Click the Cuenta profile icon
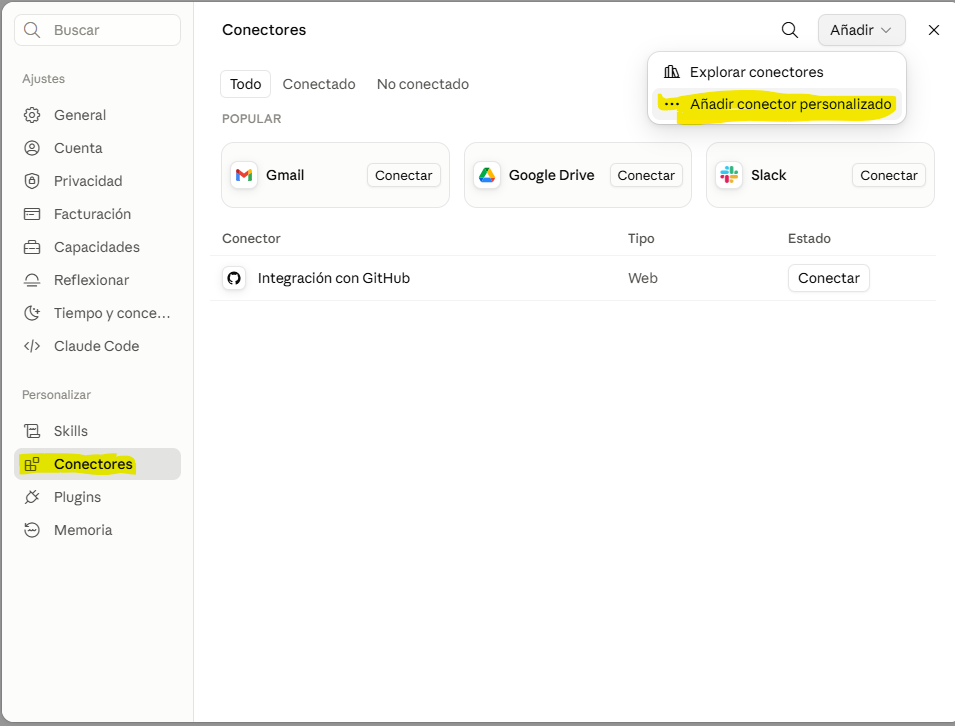Viewport: 955px width, 726px height. point(32,148)
